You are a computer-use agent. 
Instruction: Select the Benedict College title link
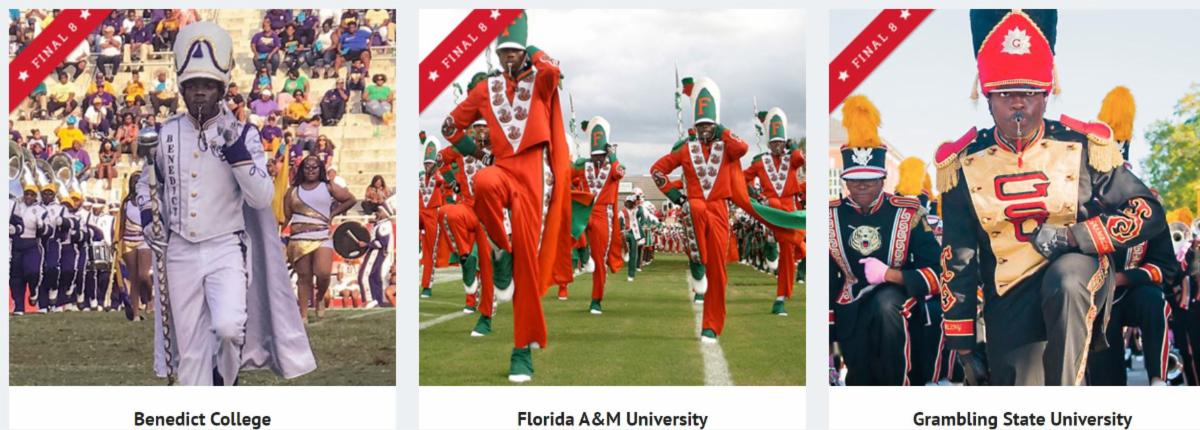click(x=202, y=419)
